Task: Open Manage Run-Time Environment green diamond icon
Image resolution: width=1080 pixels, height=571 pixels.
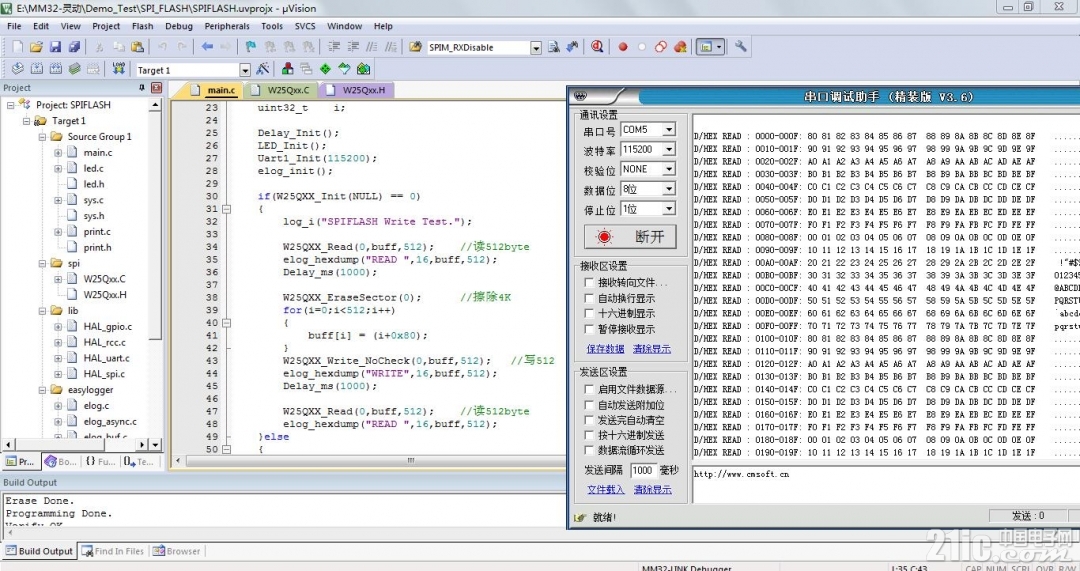Action: (325, 69)
